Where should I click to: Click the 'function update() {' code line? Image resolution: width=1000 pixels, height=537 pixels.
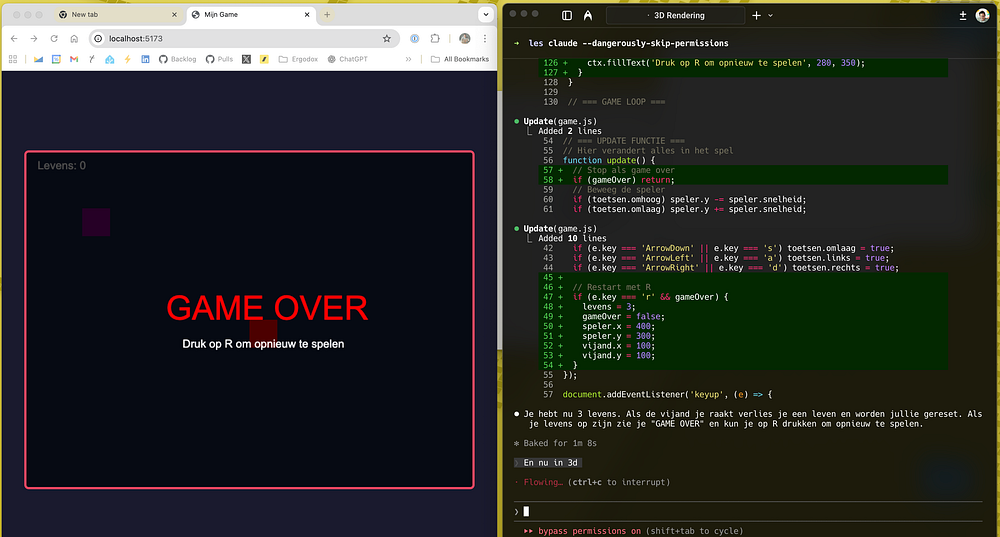(x=608, y=161)
